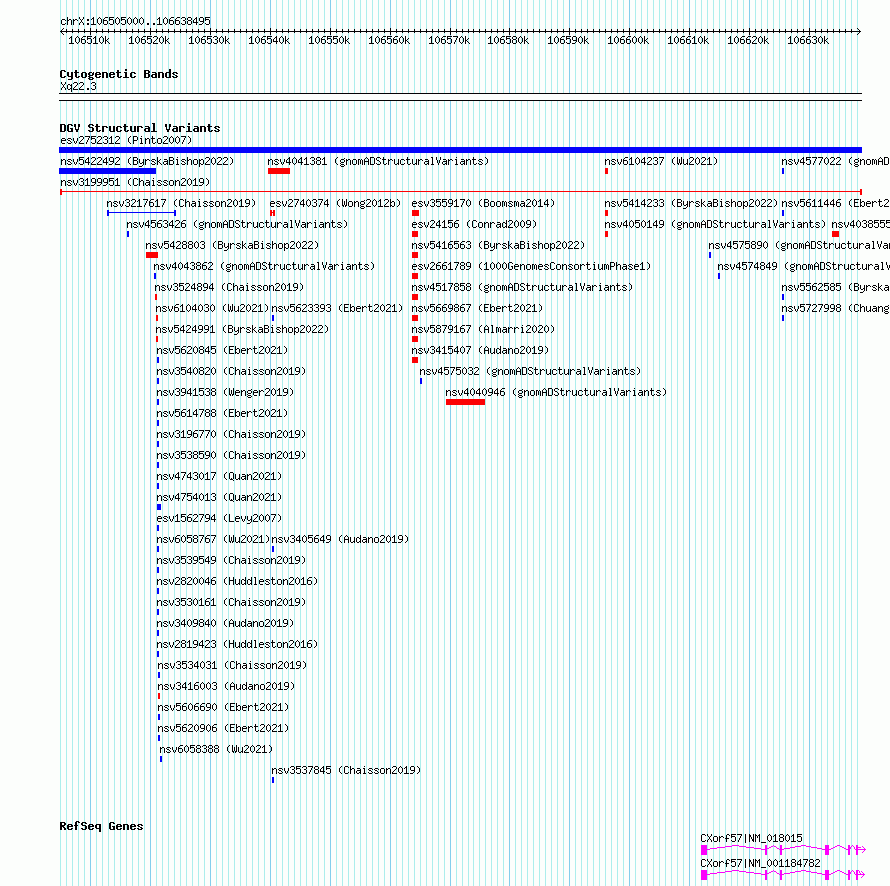The image size is (890, 886).
Task: Open esv1562794 (Levy2007) variant
Action: 220,518
